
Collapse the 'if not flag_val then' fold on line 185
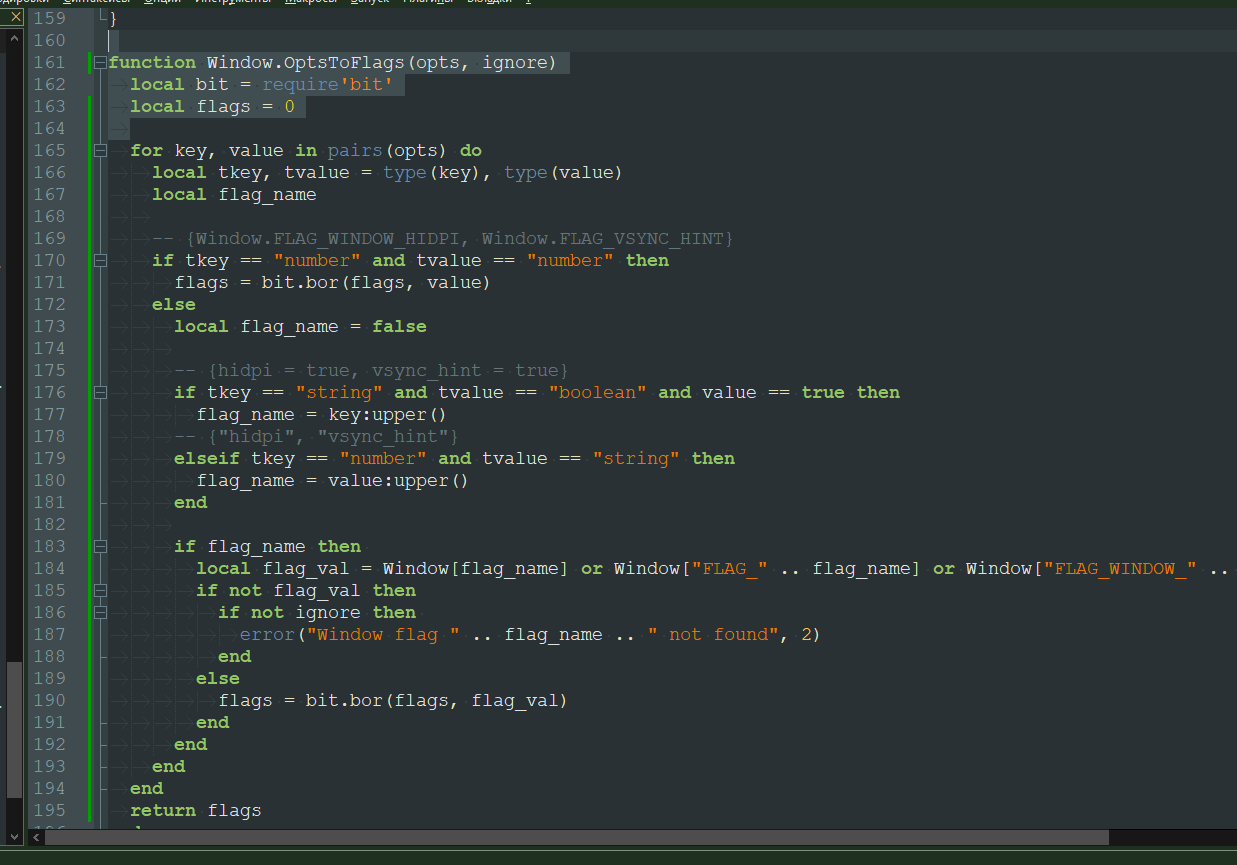(100, 590)
